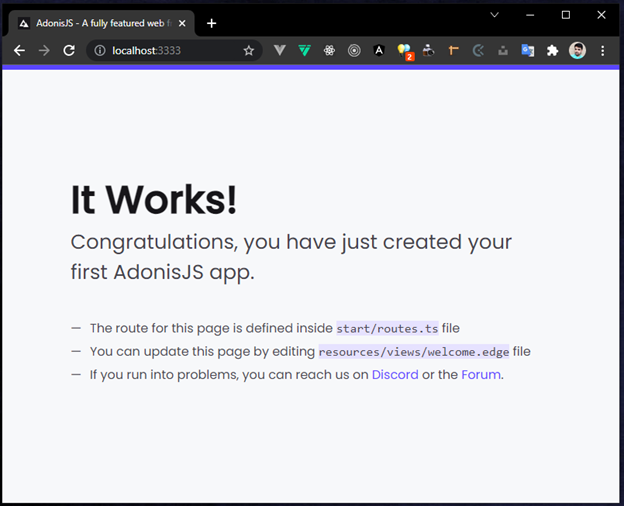
Task: Click the start/routes.ts code text
Action: 387,328
